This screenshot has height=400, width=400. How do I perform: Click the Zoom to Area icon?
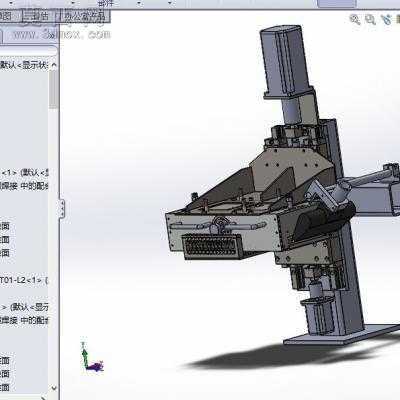tap(370, 20)
